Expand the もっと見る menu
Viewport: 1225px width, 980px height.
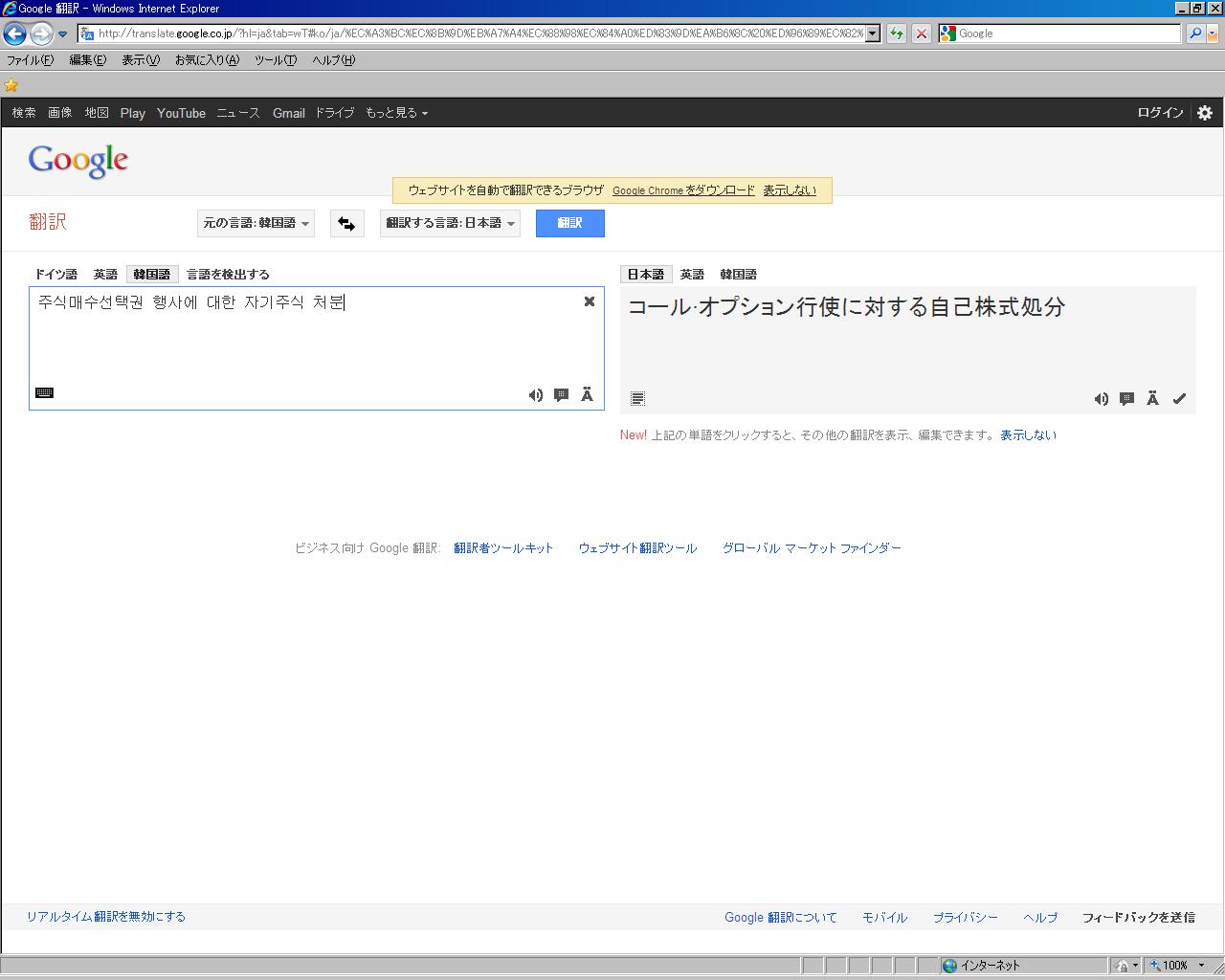[396, 113]
